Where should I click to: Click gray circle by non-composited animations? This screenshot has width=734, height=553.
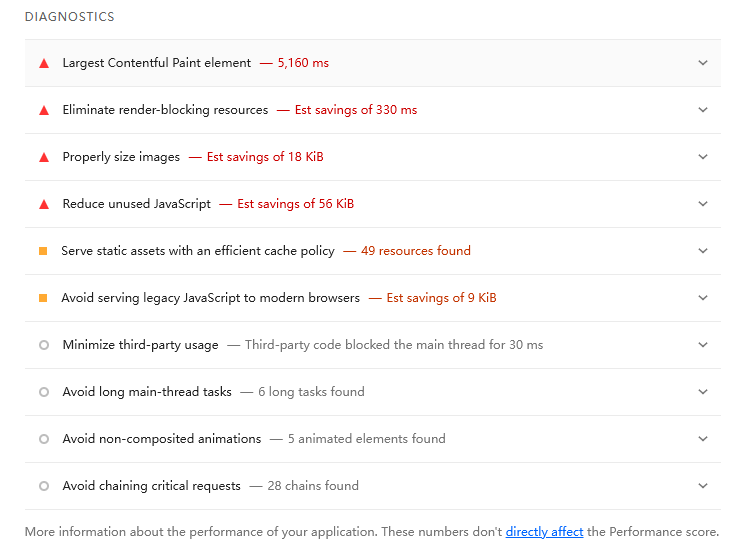point(44,439)
